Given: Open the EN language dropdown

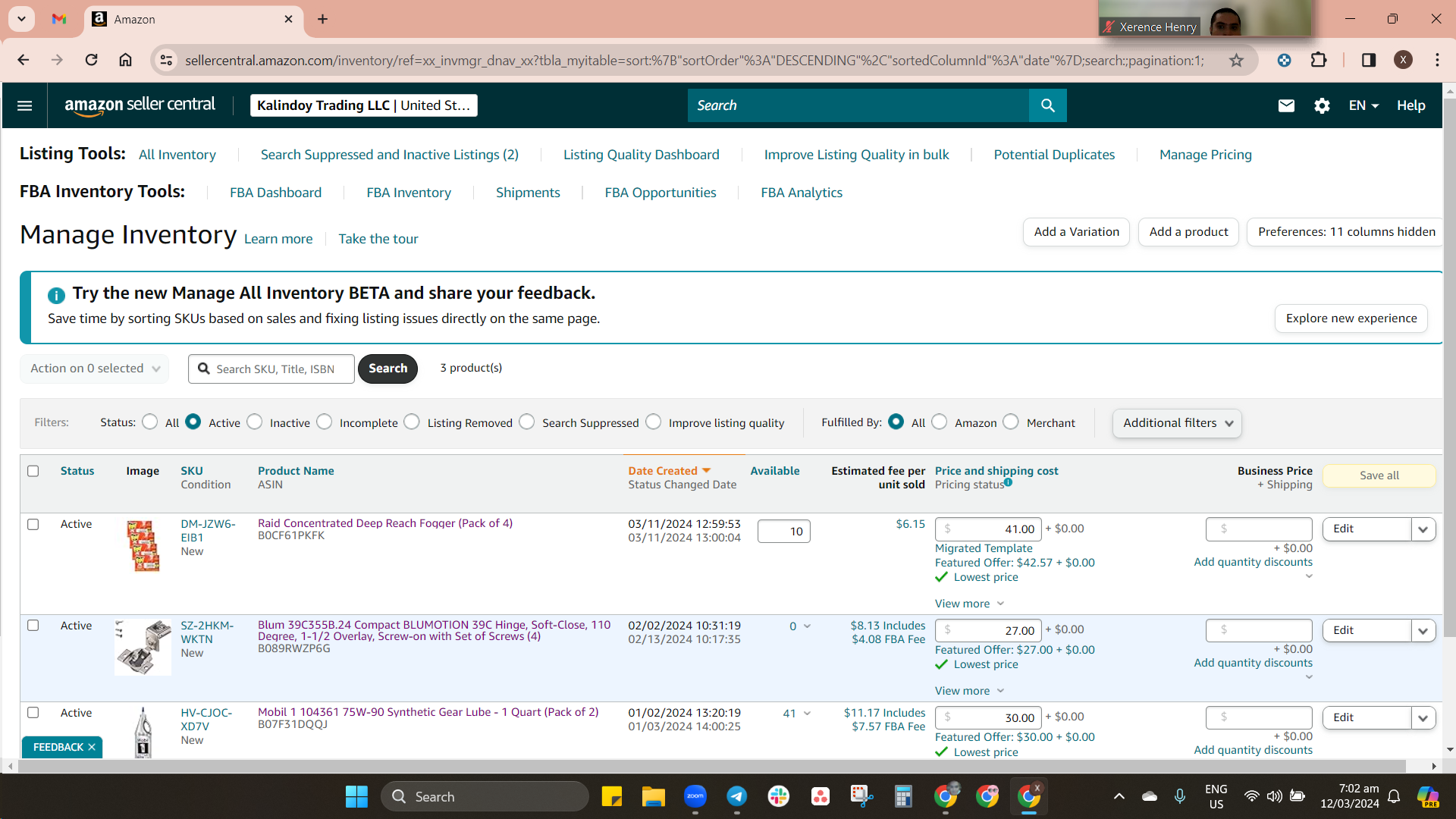Looking at the screenshot, I should [1363, 105].
